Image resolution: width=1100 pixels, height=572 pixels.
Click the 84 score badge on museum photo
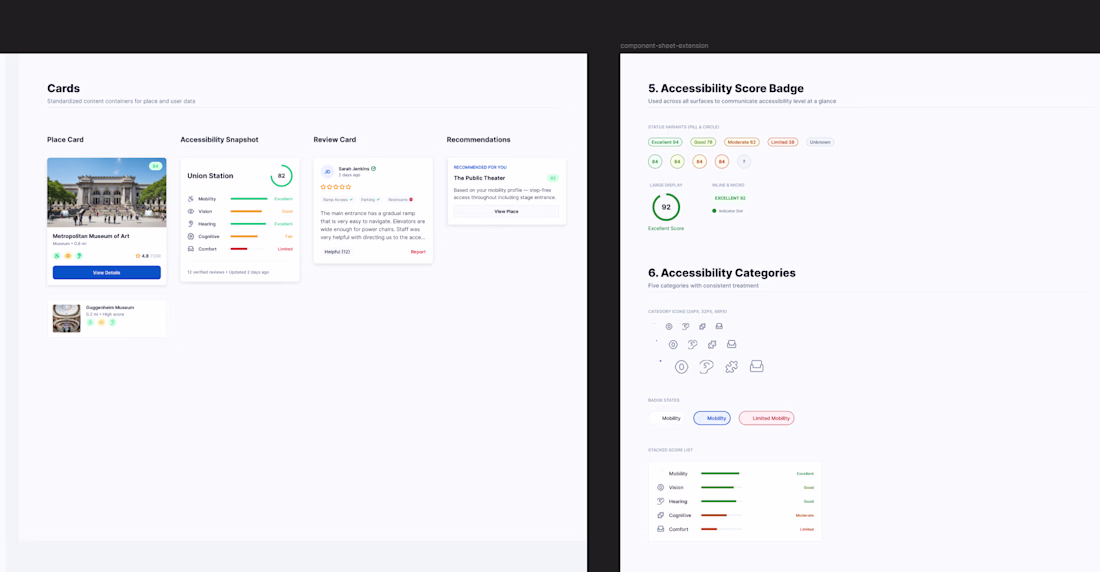pos(155,166)
